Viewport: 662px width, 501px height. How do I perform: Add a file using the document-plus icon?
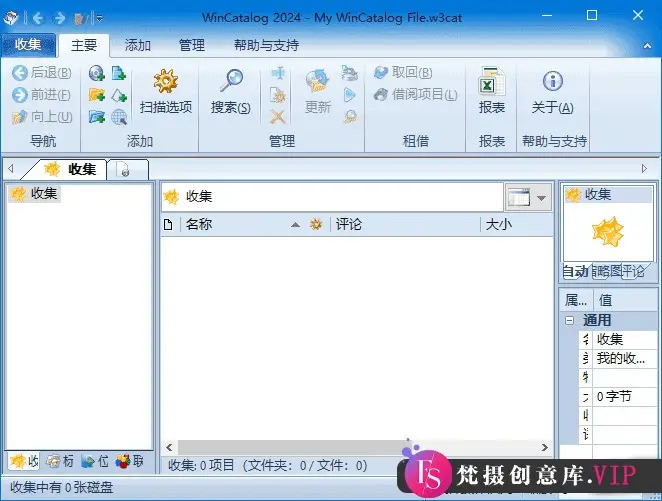119,73
